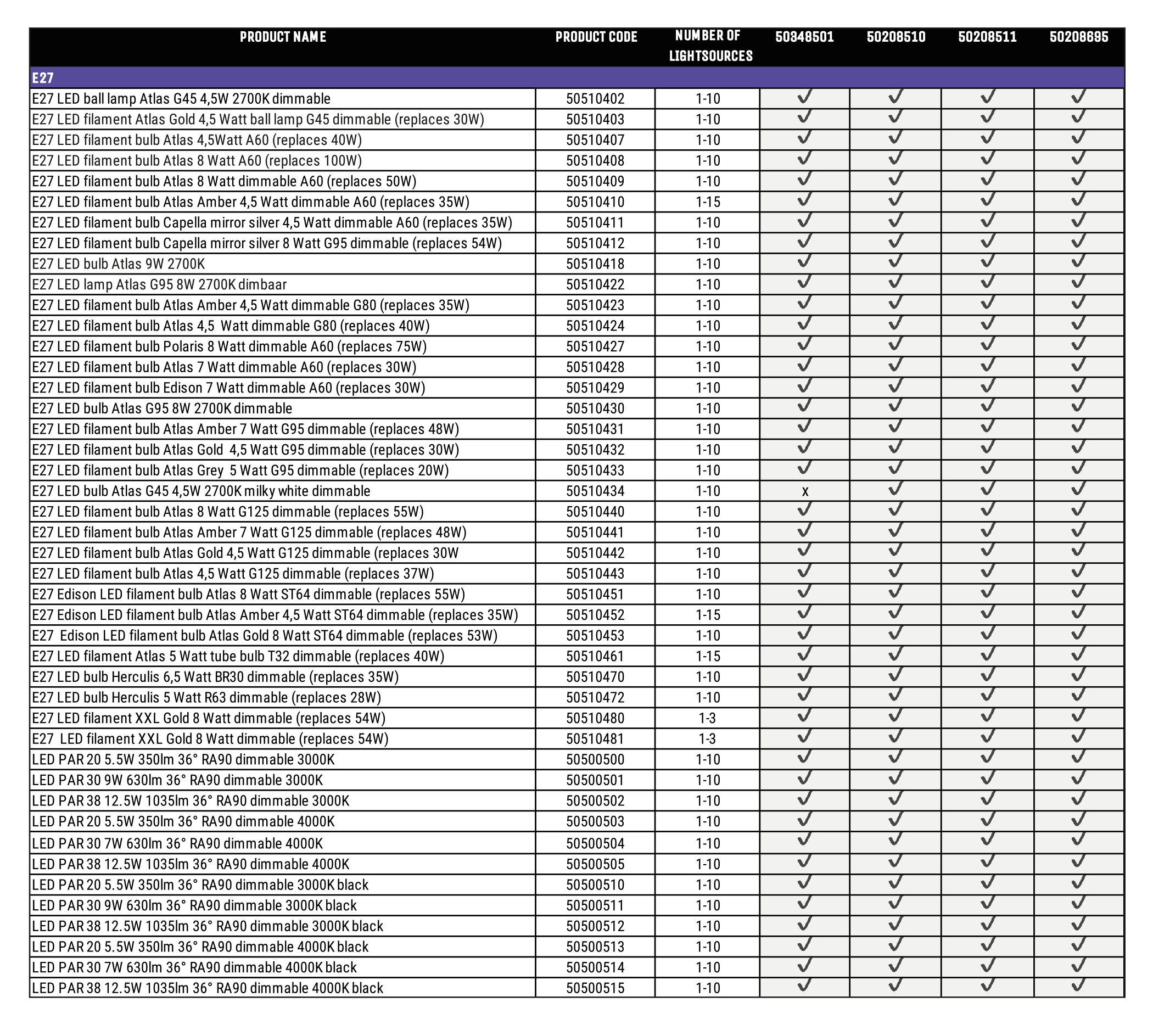Click 50208695 checkmark for product 50510403

coord(1078,118)
